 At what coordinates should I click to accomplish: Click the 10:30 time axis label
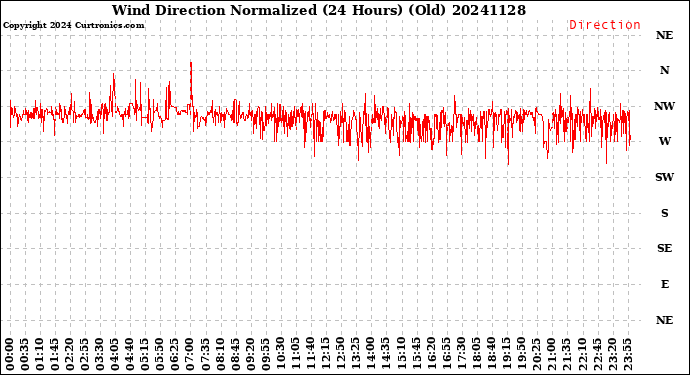tap(280, 355)
